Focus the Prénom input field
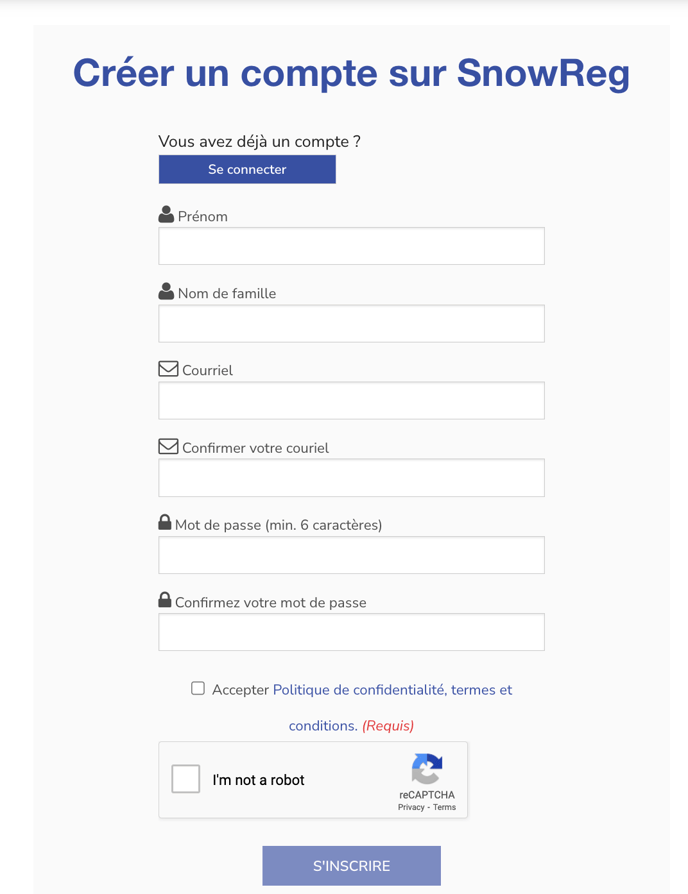Image resolution: width=688 pixels, height=894 pixels. (x=352, y=246)
